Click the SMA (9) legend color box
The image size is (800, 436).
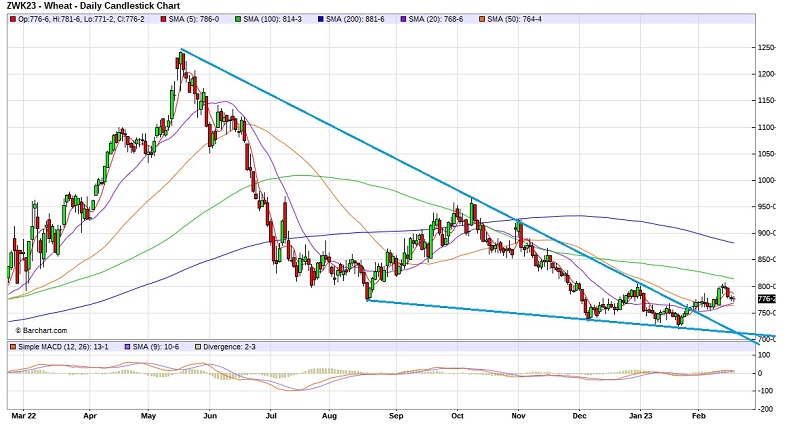126,346
